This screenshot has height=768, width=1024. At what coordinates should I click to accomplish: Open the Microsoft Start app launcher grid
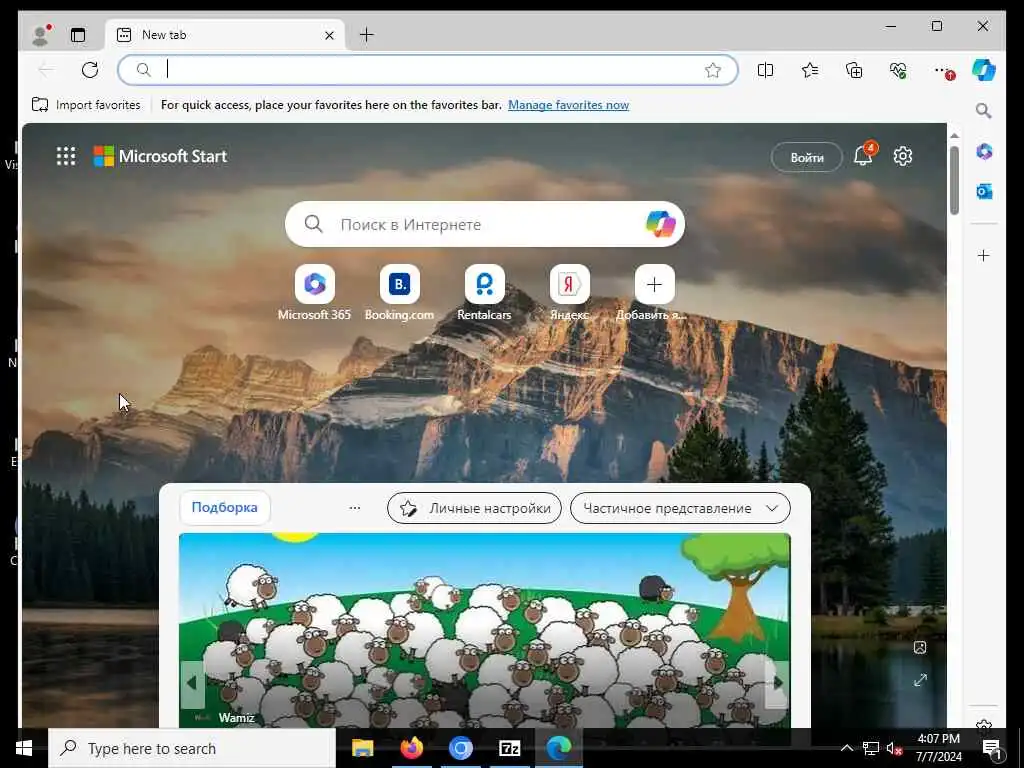[66, 156]
